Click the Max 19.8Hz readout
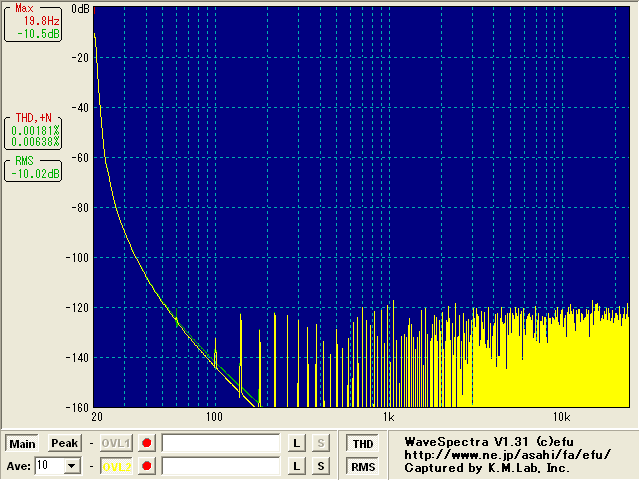The image size is (640, 480). [x=41, y=21]
